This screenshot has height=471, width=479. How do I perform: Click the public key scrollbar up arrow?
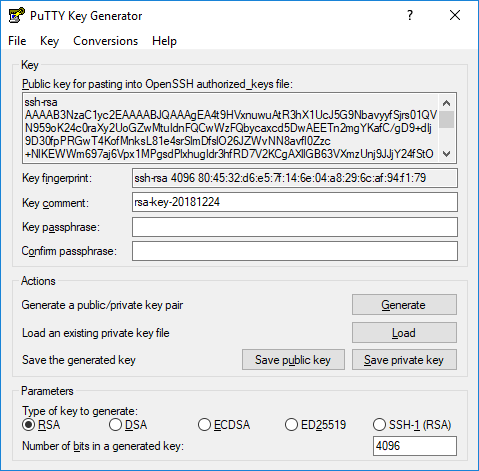447,103
